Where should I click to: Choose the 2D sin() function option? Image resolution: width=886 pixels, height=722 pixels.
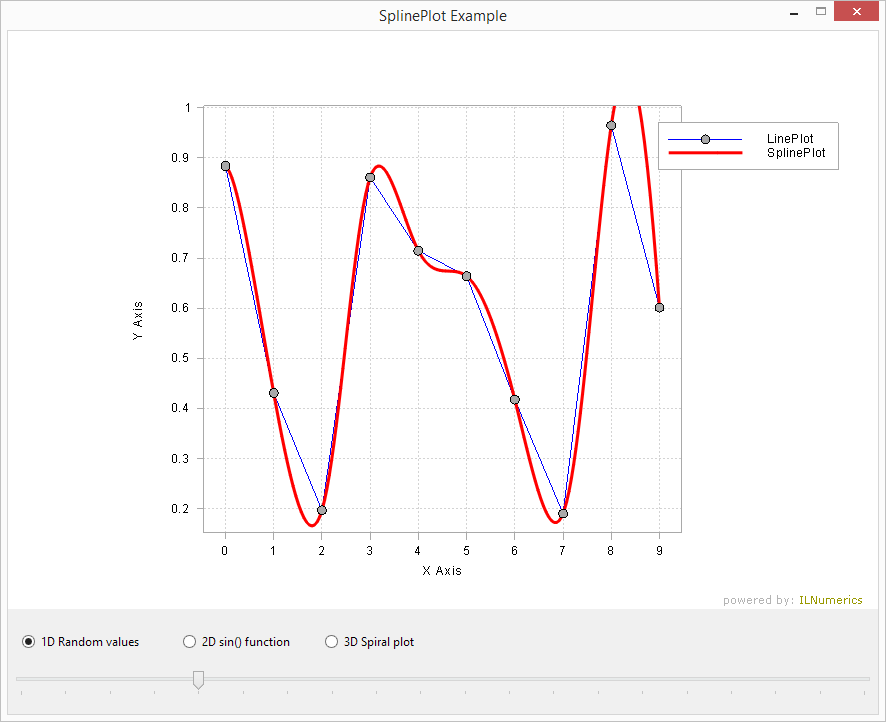coord(190,642)
